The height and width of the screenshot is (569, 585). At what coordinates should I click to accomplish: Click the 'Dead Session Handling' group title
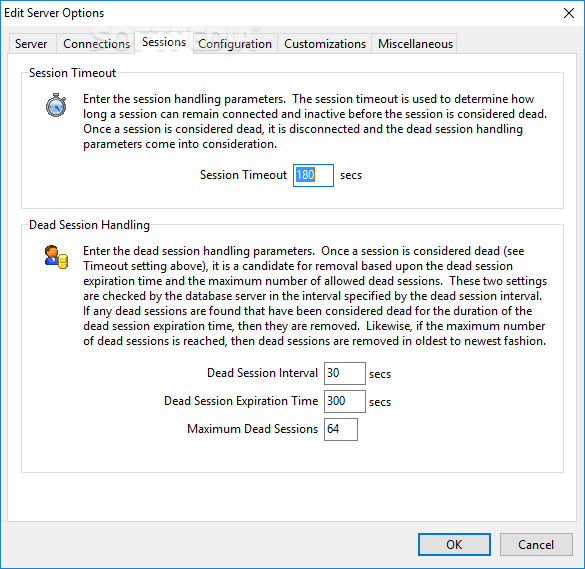(x=89, y=225)
